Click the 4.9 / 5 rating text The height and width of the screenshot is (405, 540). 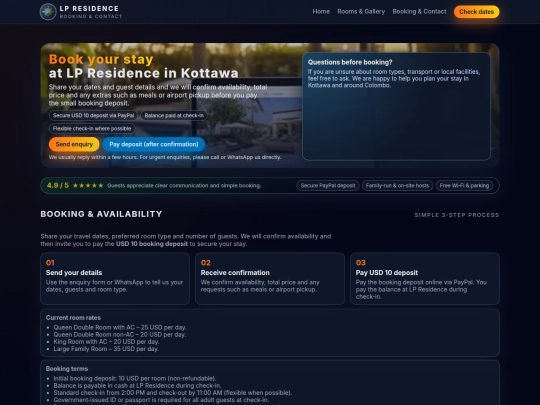(58, 185)
